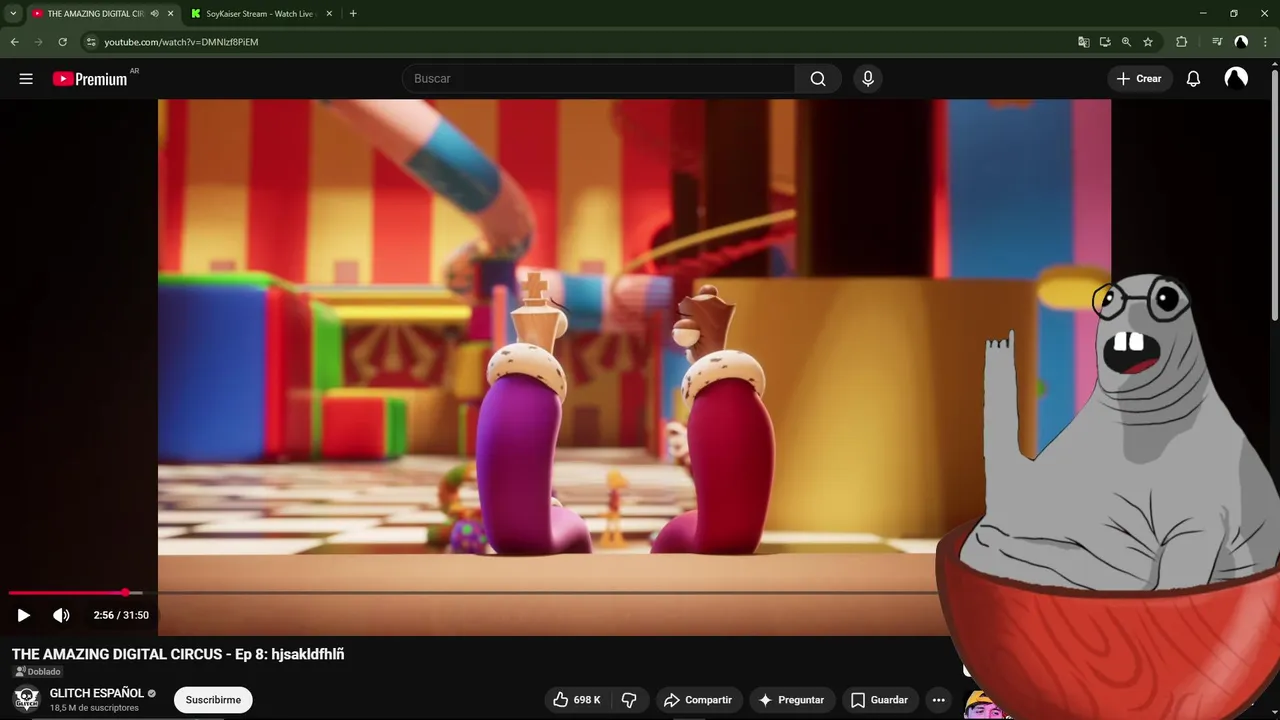Screen dimensions: 1280x720
Task: Open the zoom magnifier in address bar
Action: pos(1126,42)
